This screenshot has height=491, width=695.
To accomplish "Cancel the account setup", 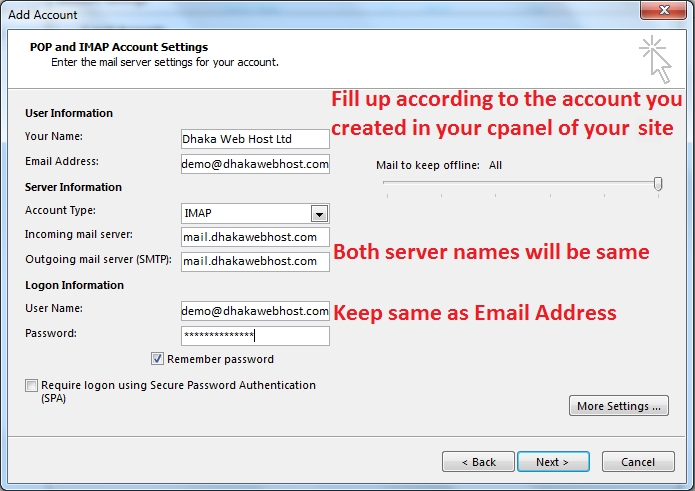I will [x=638, y=462].
